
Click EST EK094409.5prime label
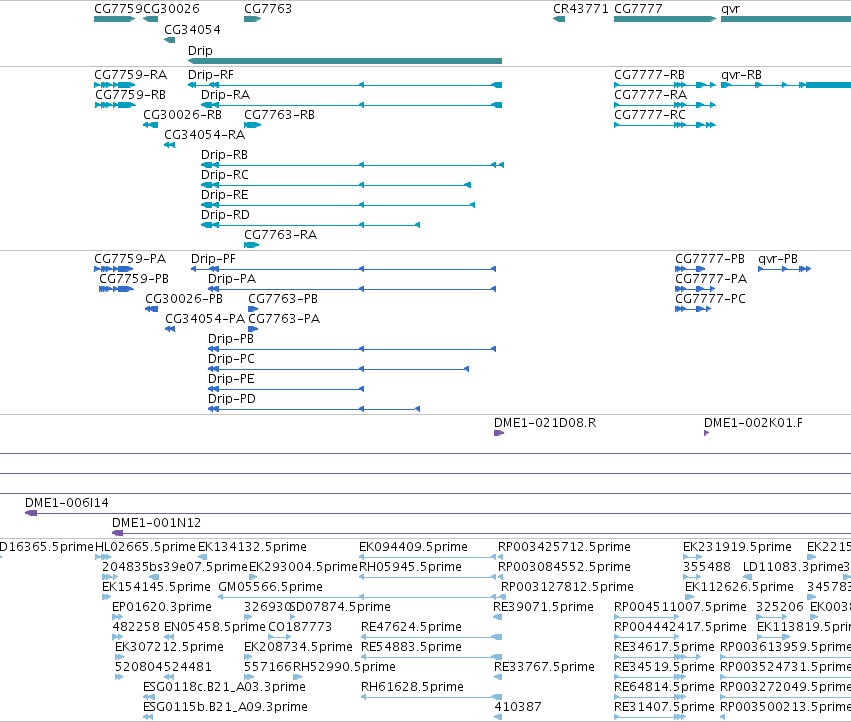[413, 547]
